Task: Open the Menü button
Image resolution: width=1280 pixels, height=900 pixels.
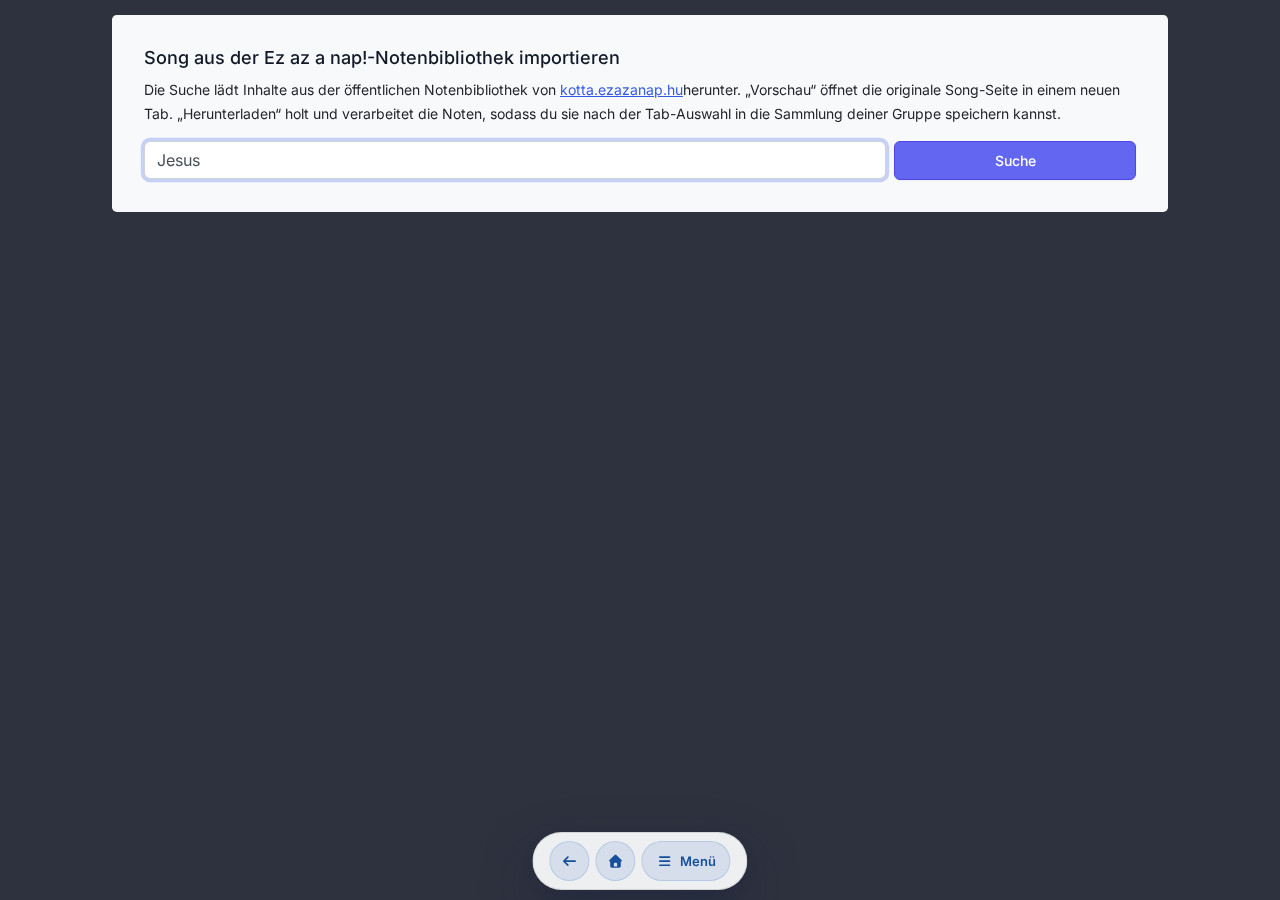Action: point(686,861)
